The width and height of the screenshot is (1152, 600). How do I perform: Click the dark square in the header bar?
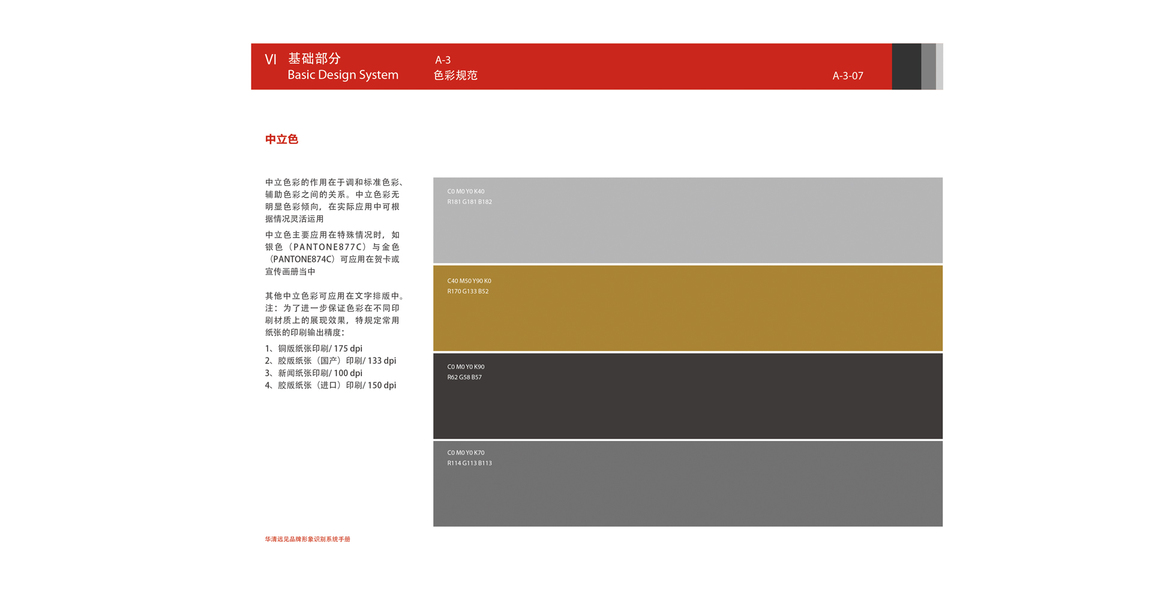click(x=906, y=66)
